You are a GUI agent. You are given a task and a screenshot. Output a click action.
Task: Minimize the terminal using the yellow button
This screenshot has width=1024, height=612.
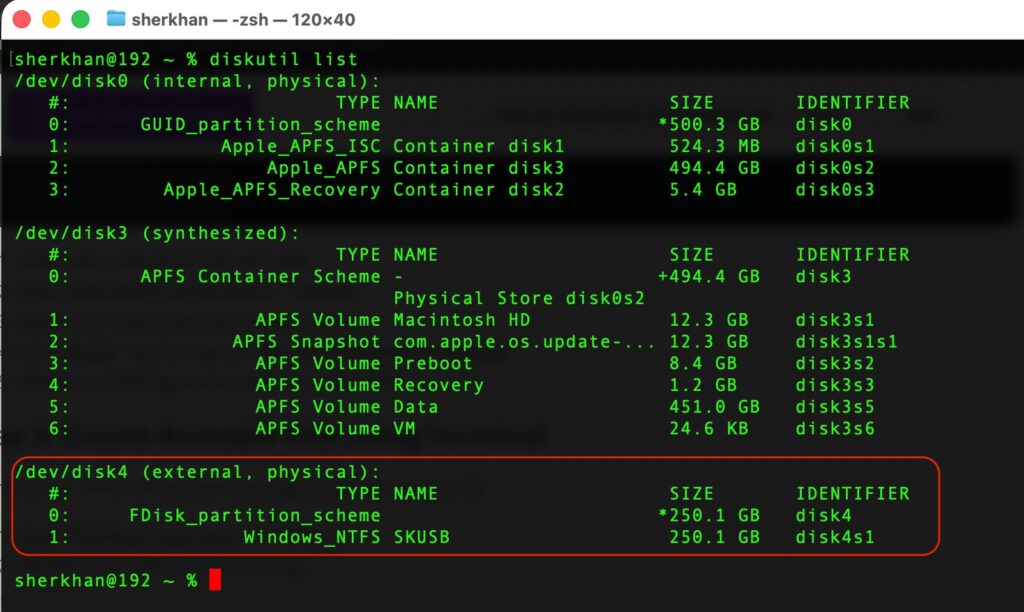coord(51,19)
